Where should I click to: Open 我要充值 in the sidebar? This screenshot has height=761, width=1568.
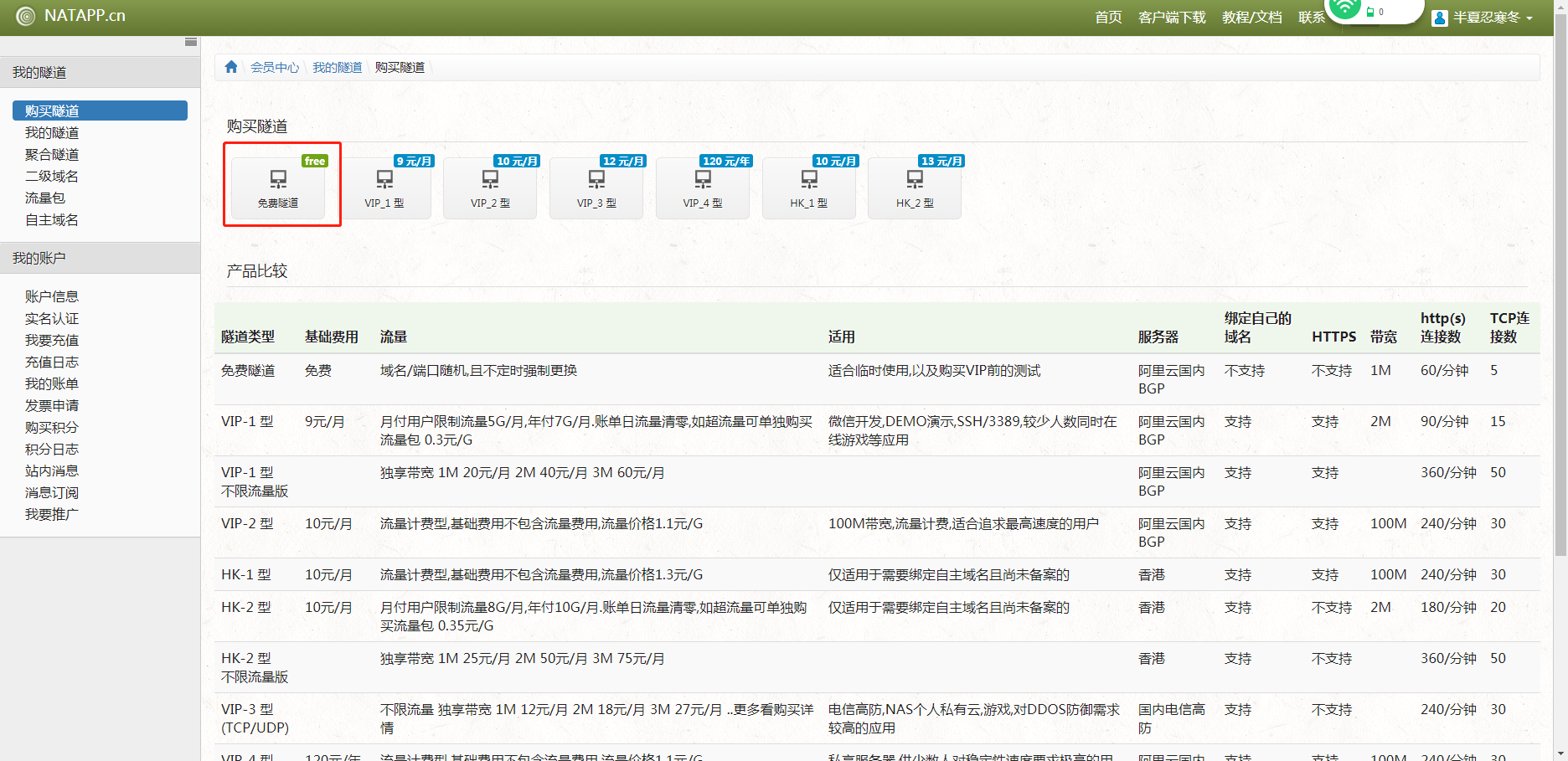point(52,340)
